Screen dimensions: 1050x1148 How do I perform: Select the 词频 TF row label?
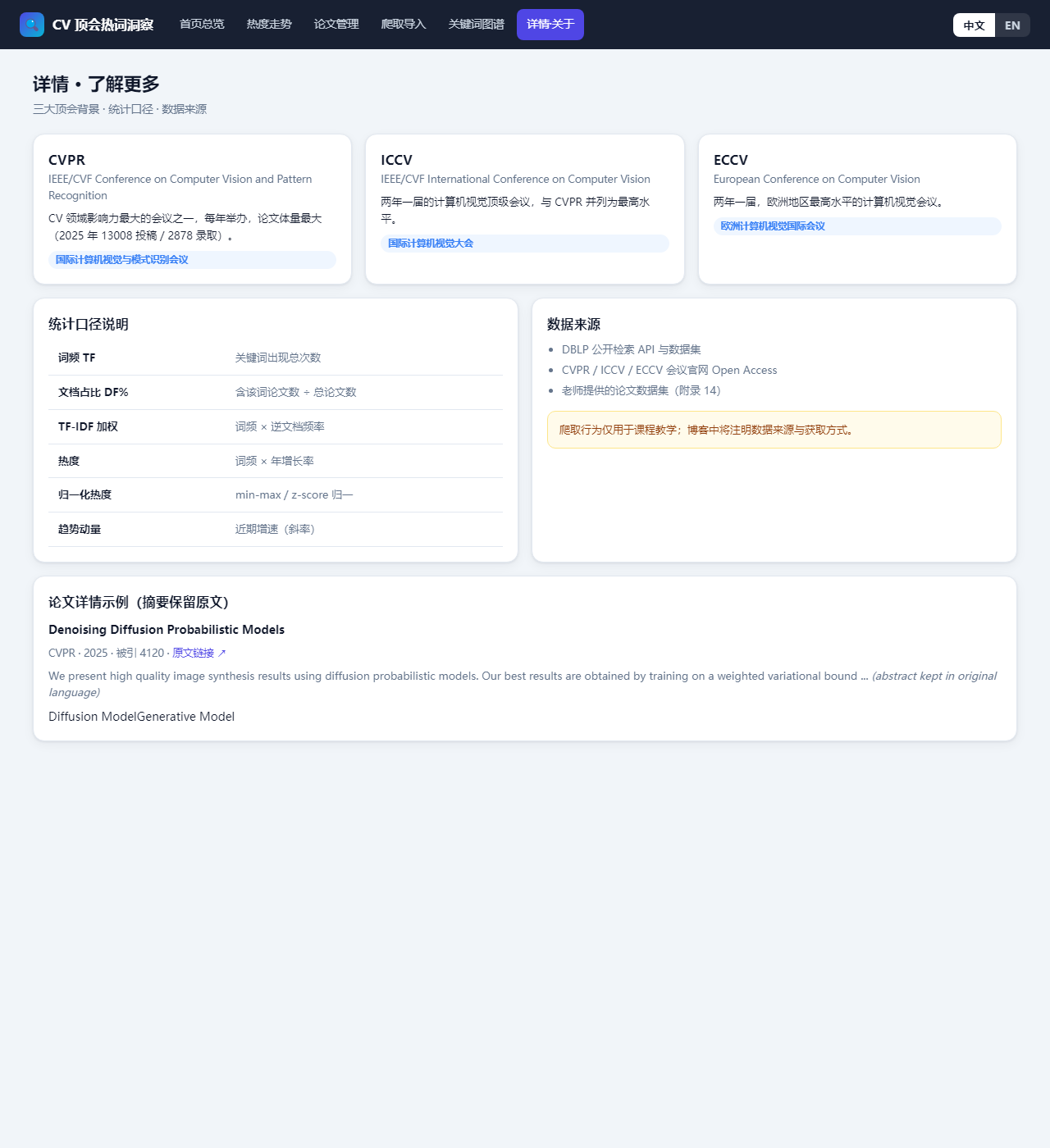click(x=77, y=358)
